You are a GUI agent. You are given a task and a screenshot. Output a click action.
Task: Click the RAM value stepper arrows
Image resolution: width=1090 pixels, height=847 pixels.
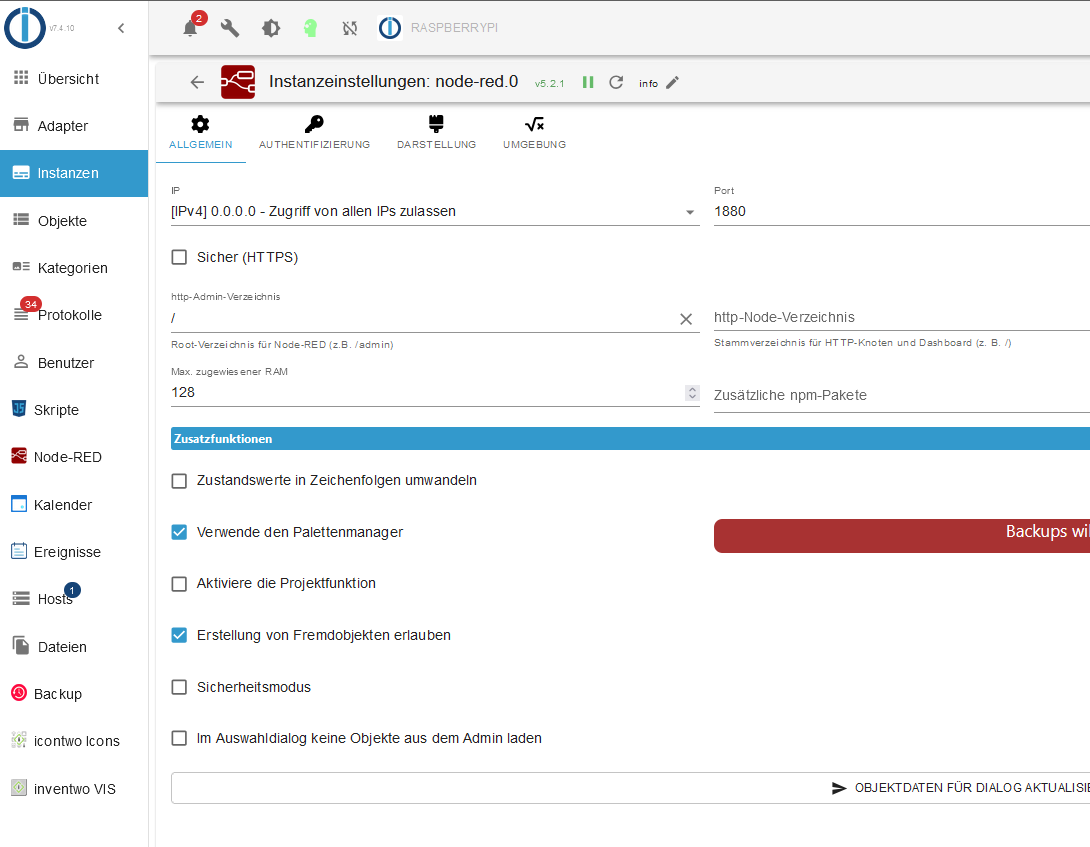coord(692,393)
